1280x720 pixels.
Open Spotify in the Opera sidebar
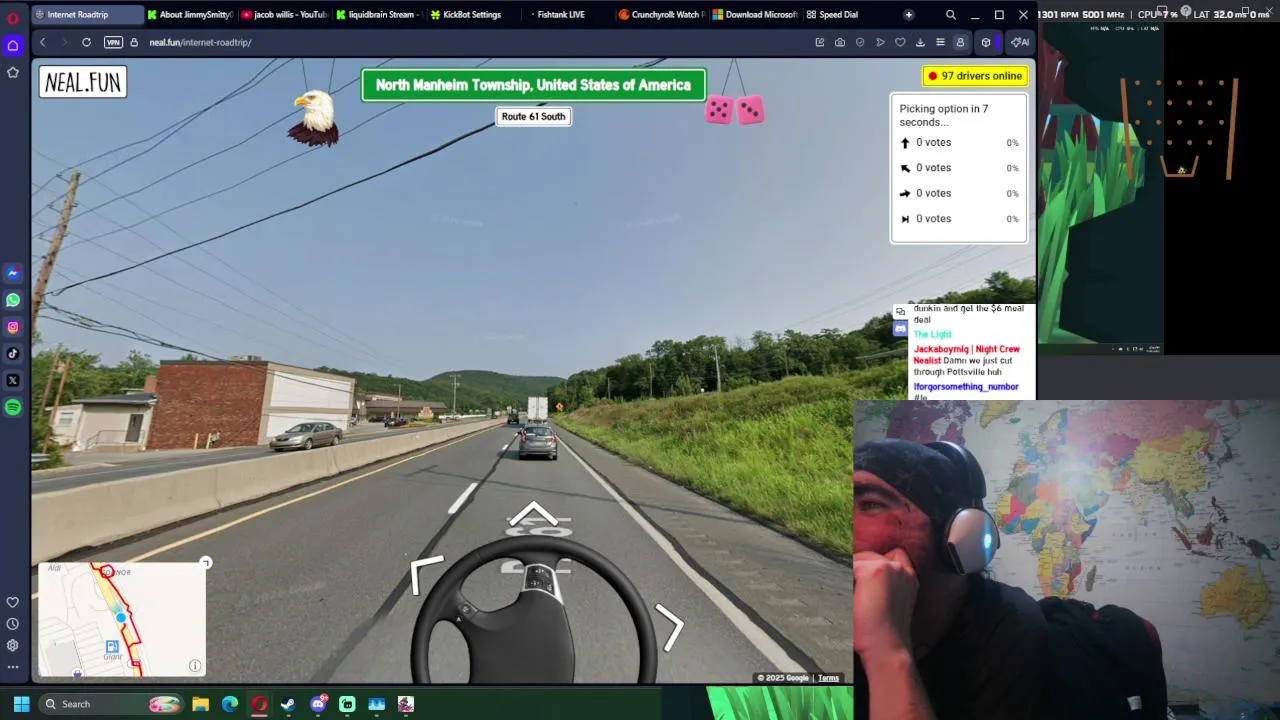pos(13,407)
